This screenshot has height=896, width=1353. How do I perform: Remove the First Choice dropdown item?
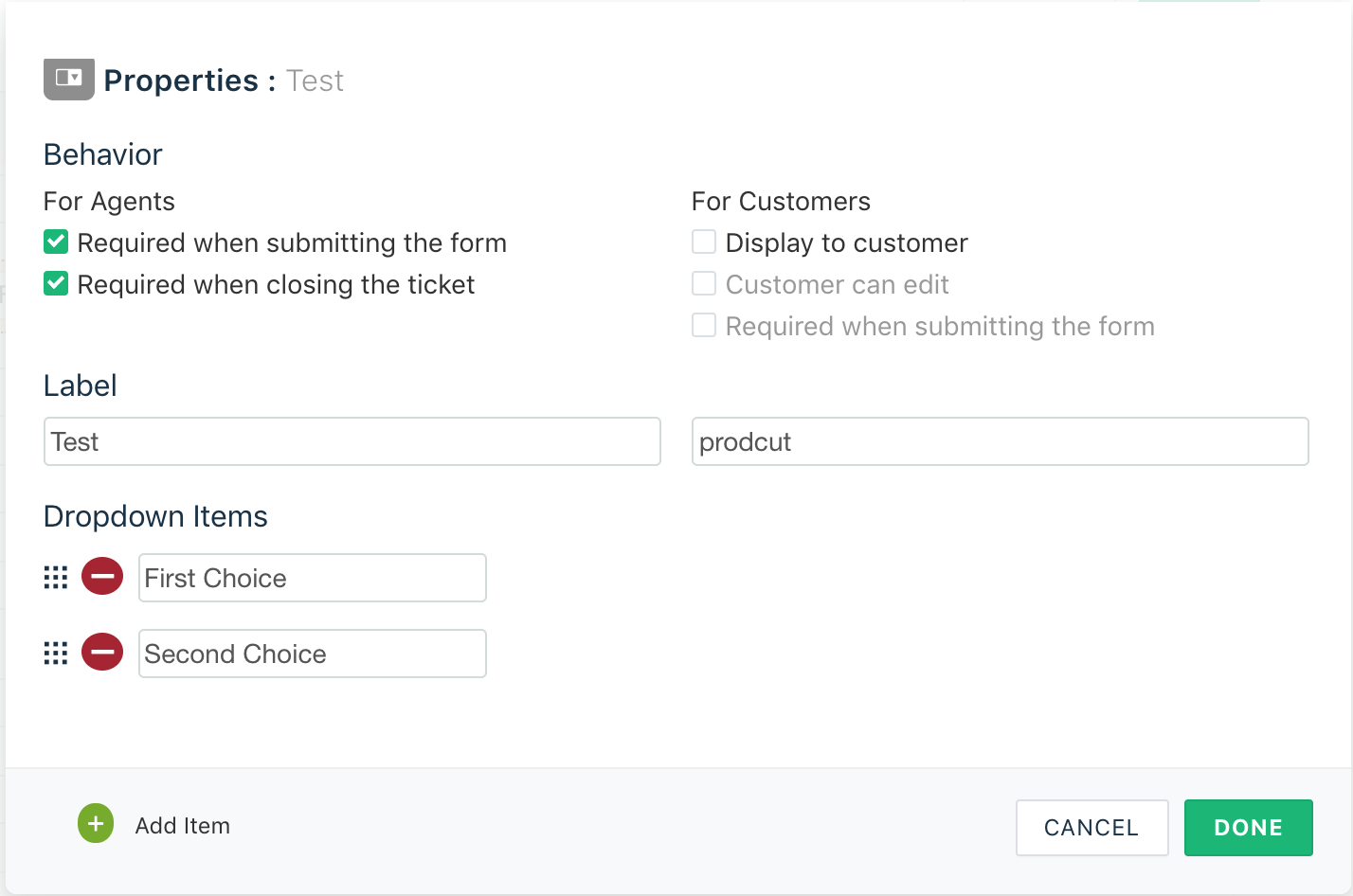[x=102, y=576]
